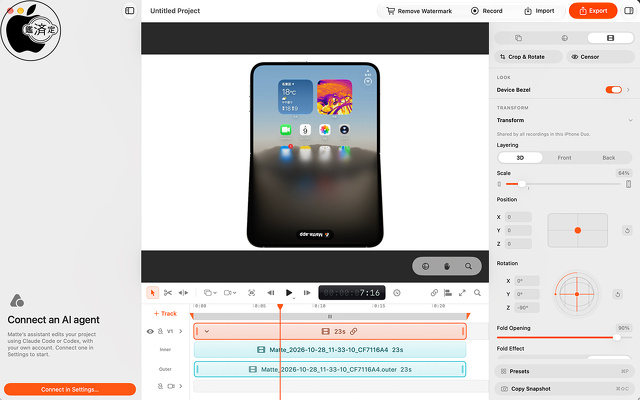Click the hand pan icon in preview
The width and height of the screenshot is (640, 400).
447,266
